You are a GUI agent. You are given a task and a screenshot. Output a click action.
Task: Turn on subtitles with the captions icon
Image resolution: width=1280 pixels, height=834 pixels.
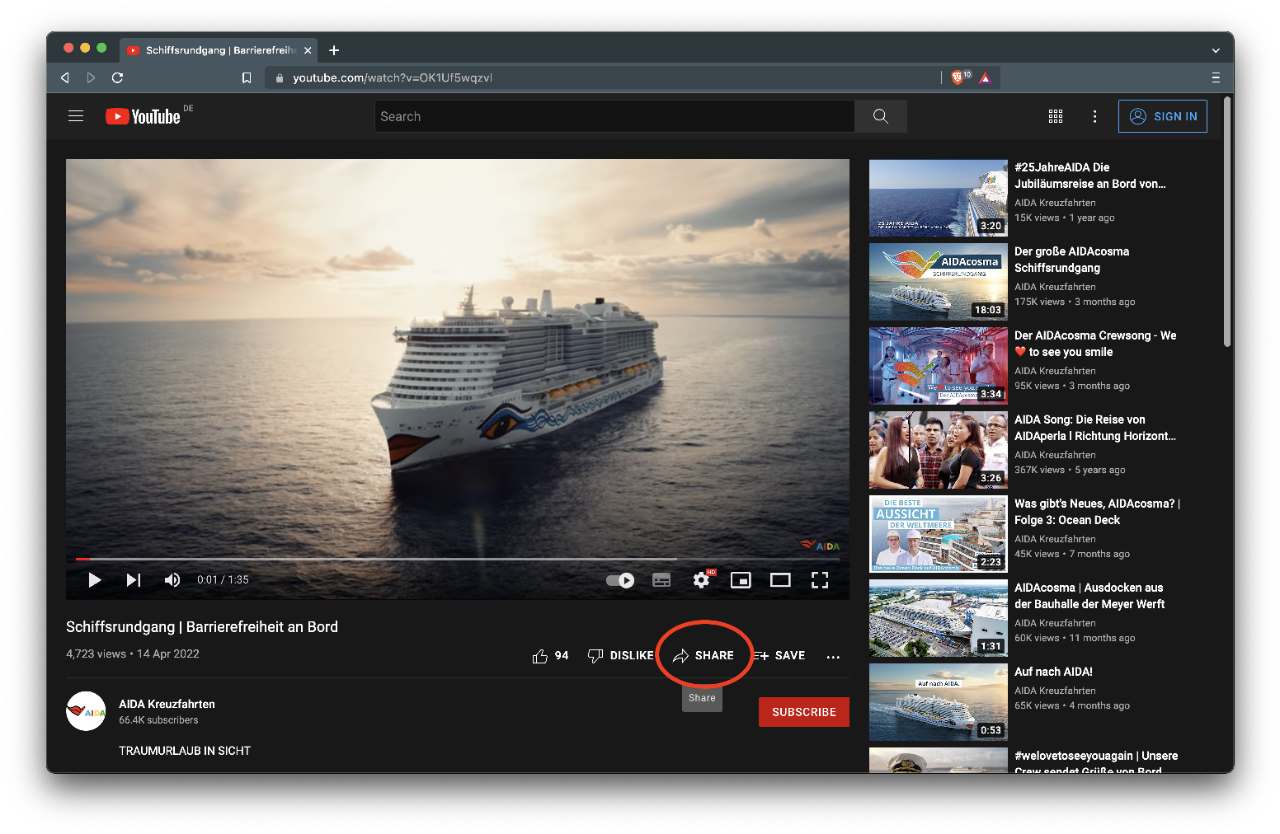661,580
